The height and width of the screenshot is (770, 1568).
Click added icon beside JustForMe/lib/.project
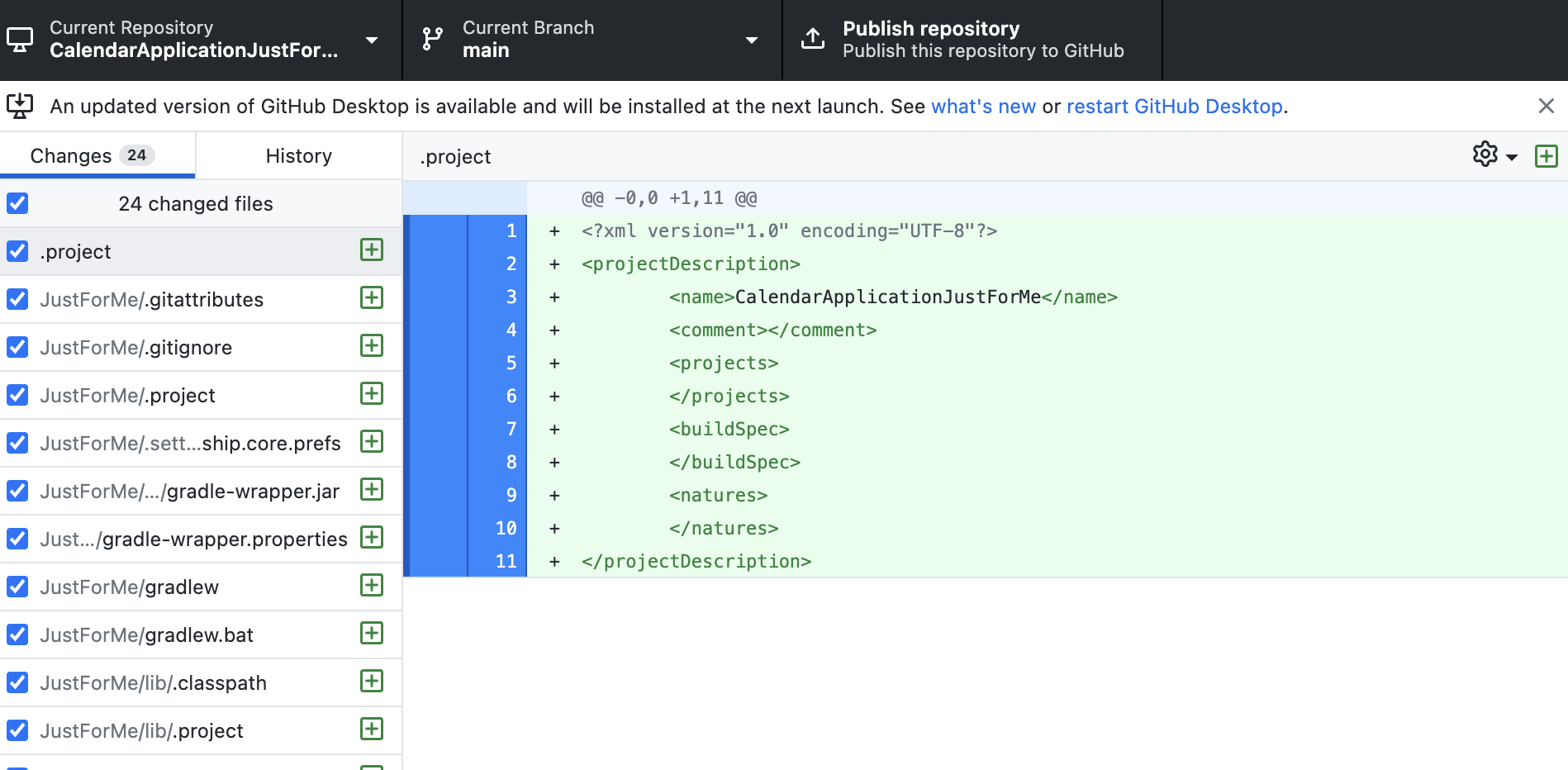tap(372, 729)
